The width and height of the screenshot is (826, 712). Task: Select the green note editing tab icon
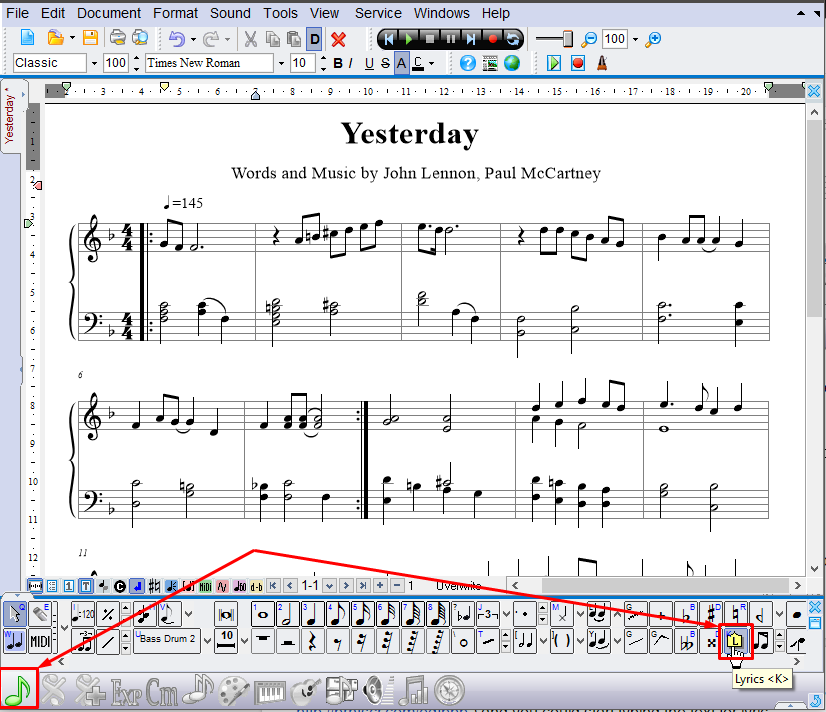(x=18, y=689)
